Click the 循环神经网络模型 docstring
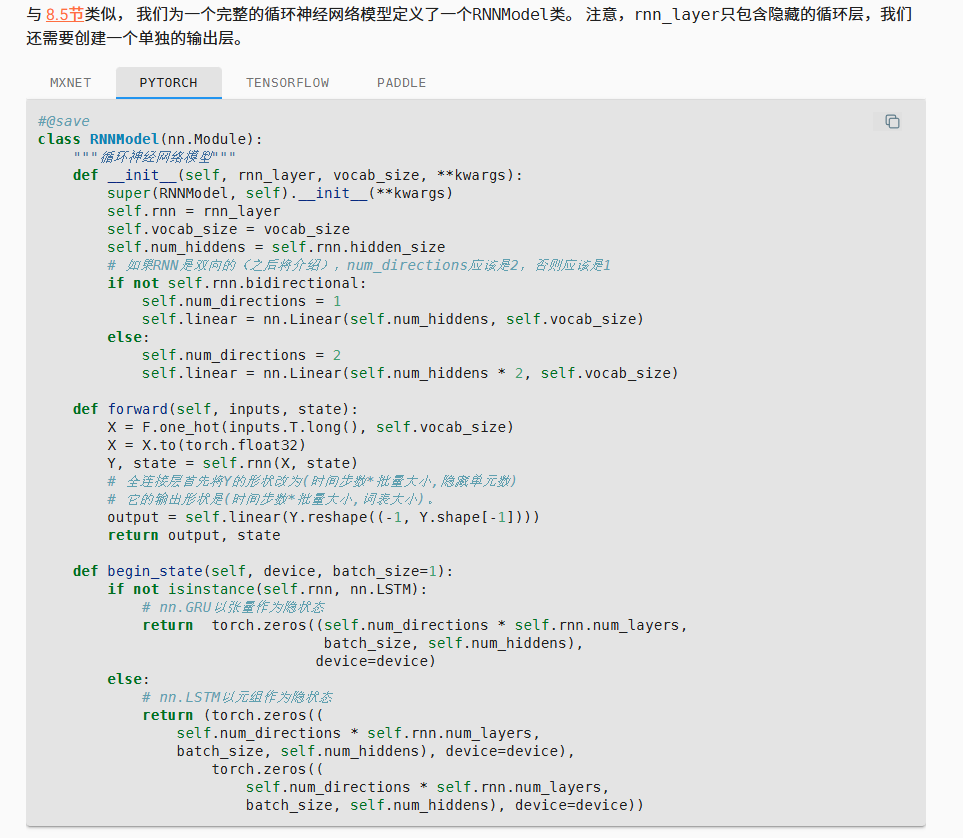The height and width of the screenshot is (838, 963). point(155,157)
